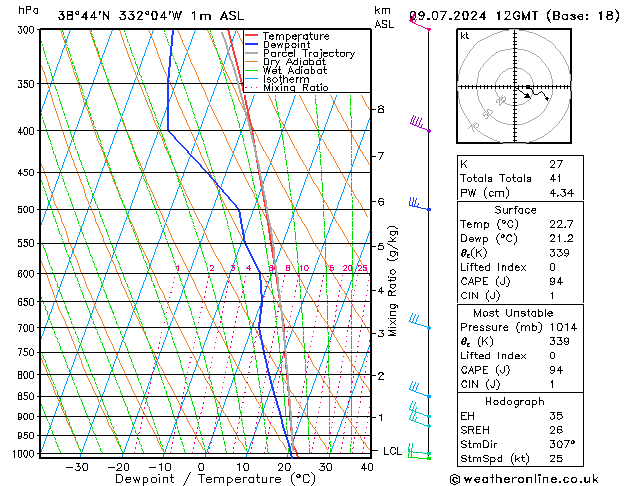Click the Most Unstable section heading
The image size is (629, 486).
point(513,313)
